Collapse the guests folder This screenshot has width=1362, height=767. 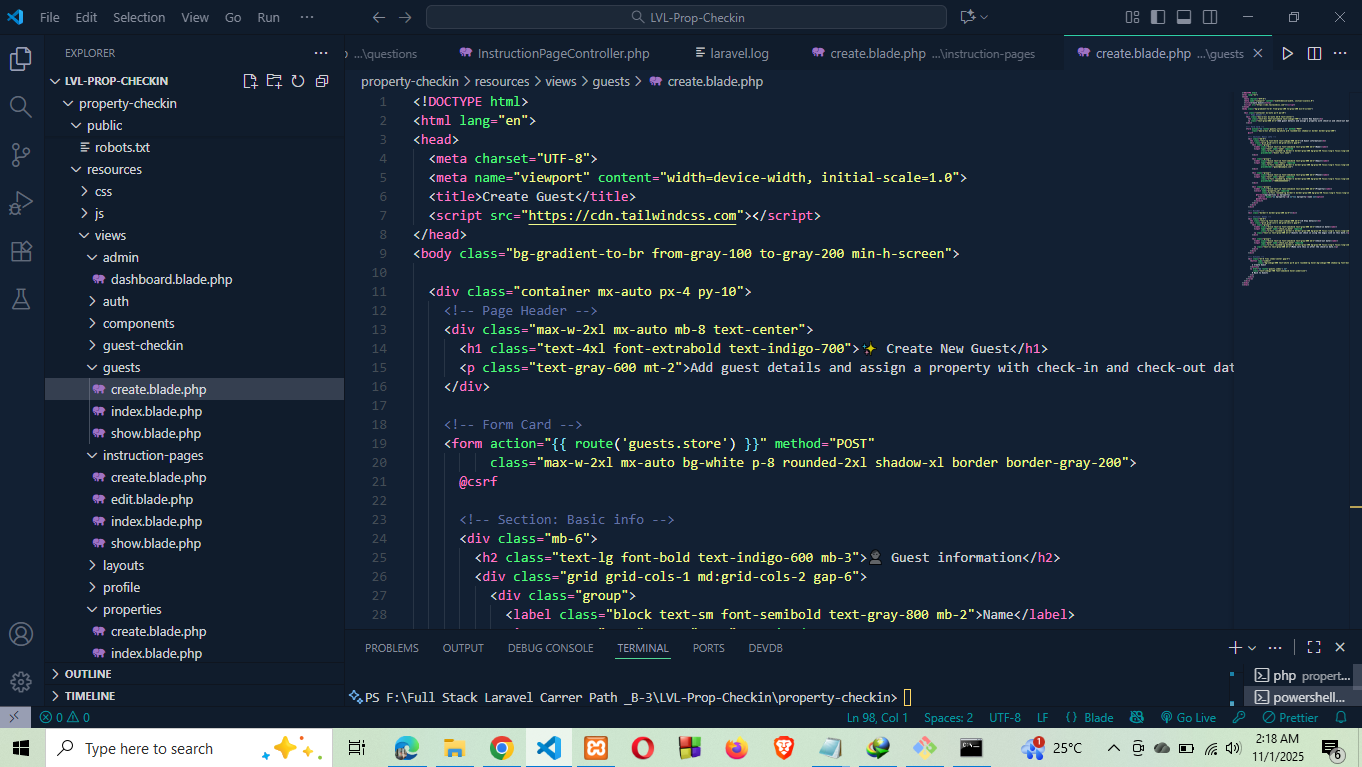coord(121,367)
